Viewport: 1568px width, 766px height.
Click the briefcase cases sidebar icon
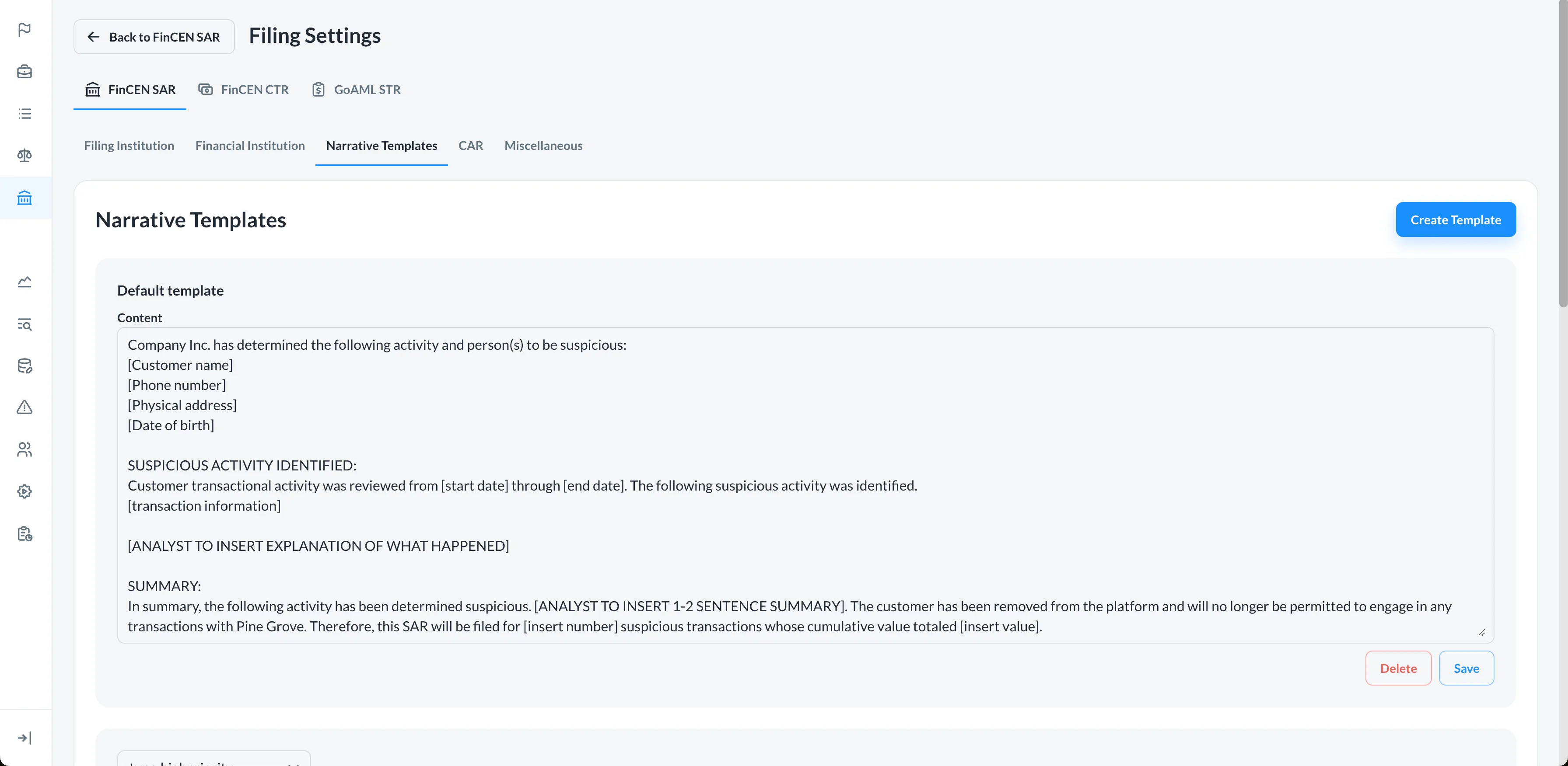[24, 72]
